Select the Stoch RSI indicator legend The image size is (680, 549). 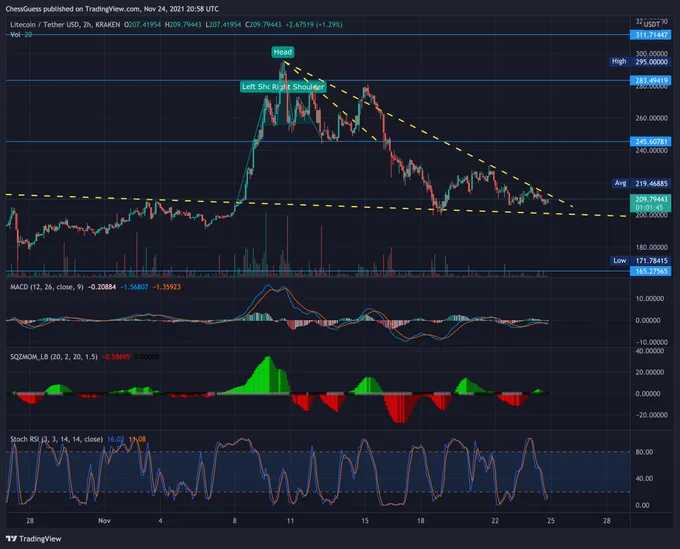56,439
